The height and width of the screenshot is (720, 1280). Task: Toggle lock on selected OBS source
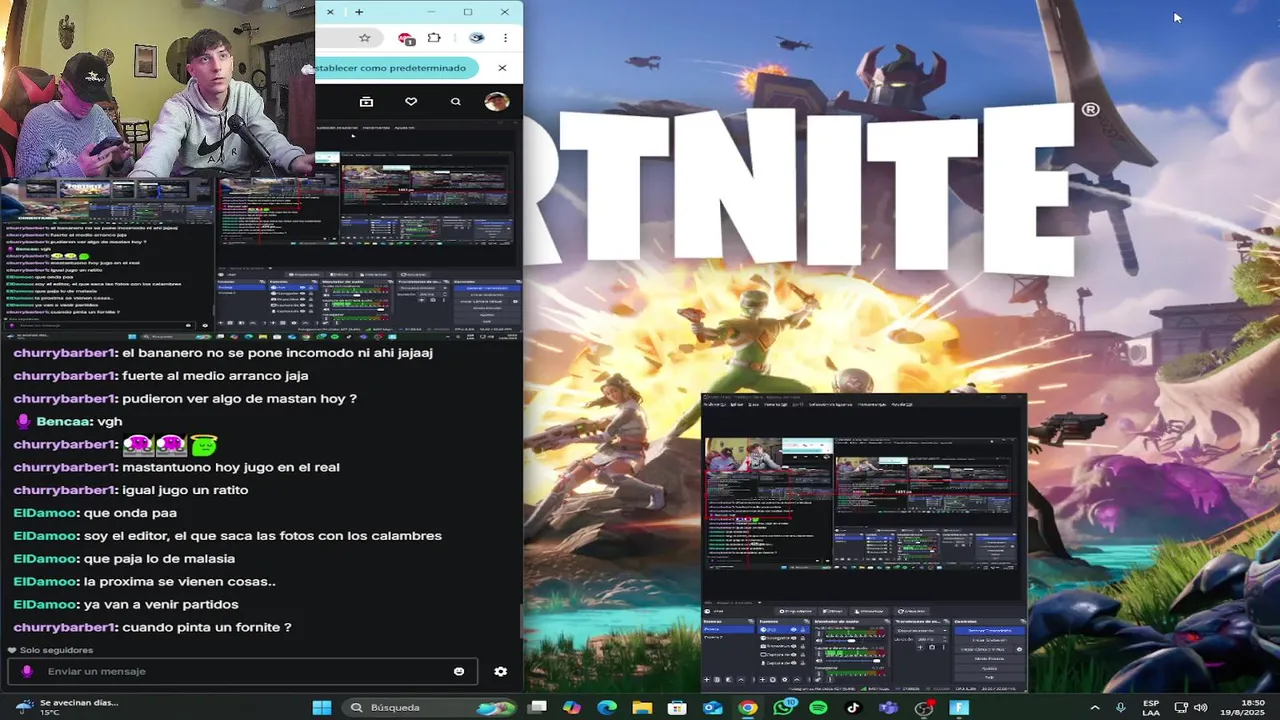pos(803,630)
